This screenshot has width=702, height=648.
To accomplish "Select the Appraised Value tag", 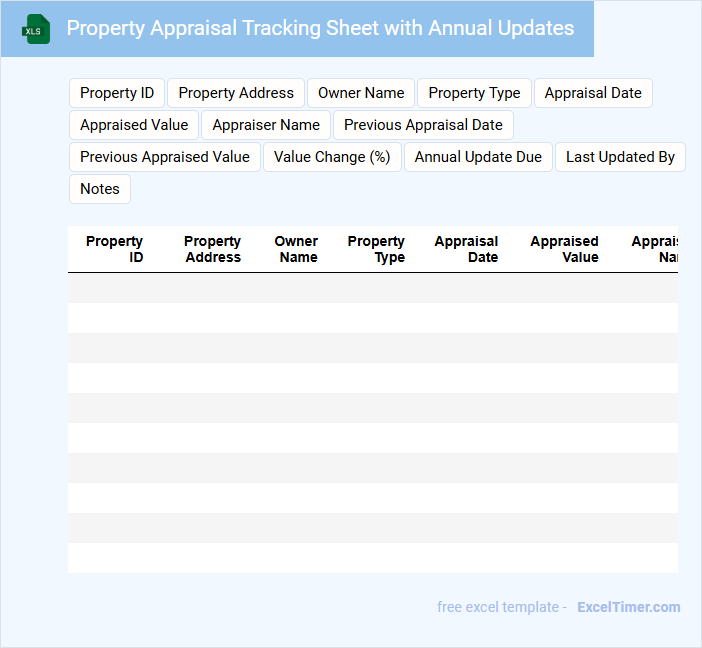I will [134, 125].
